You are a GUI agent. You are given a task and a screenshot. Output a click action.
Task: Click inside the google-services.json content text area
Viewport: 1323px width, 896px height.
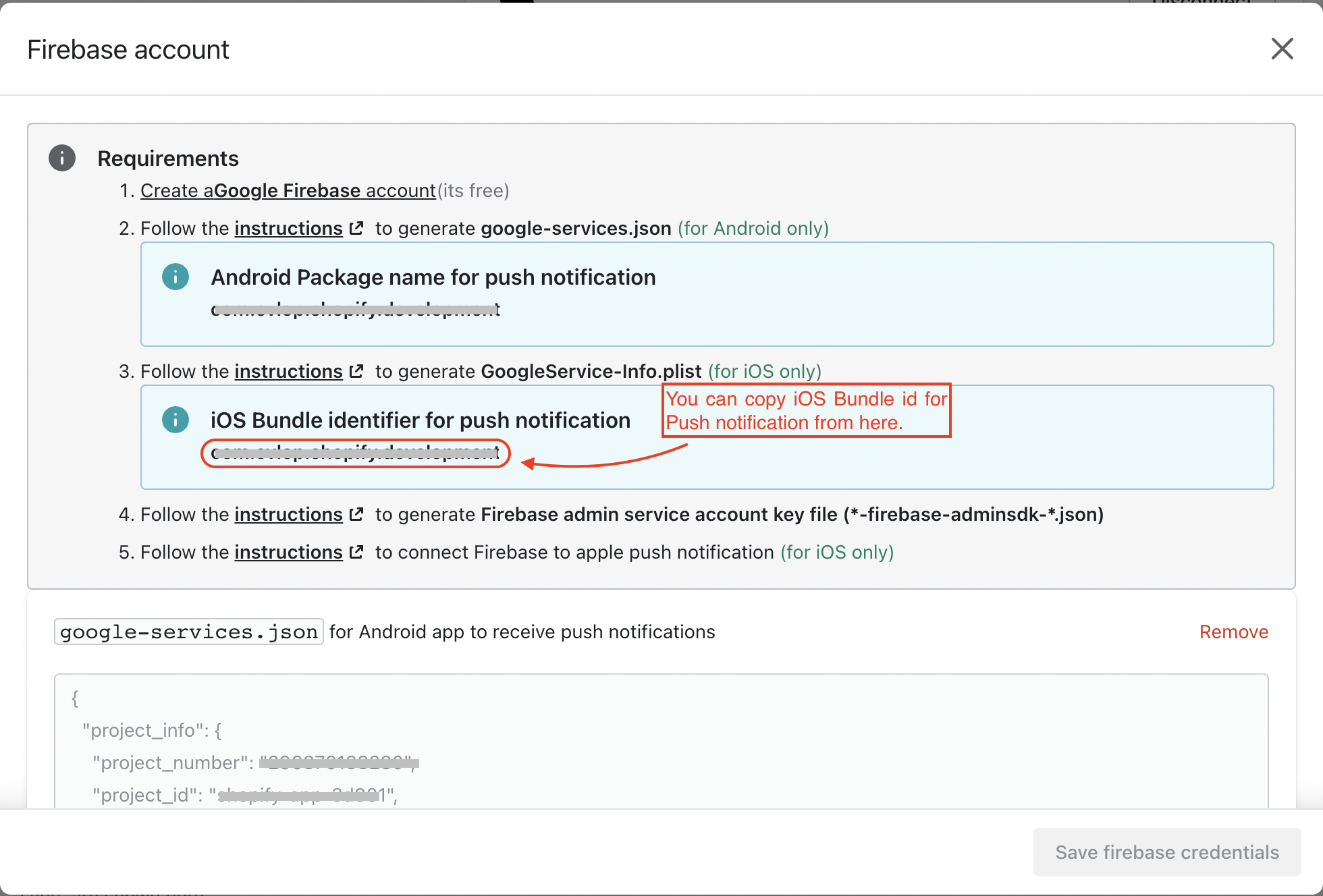661,741
